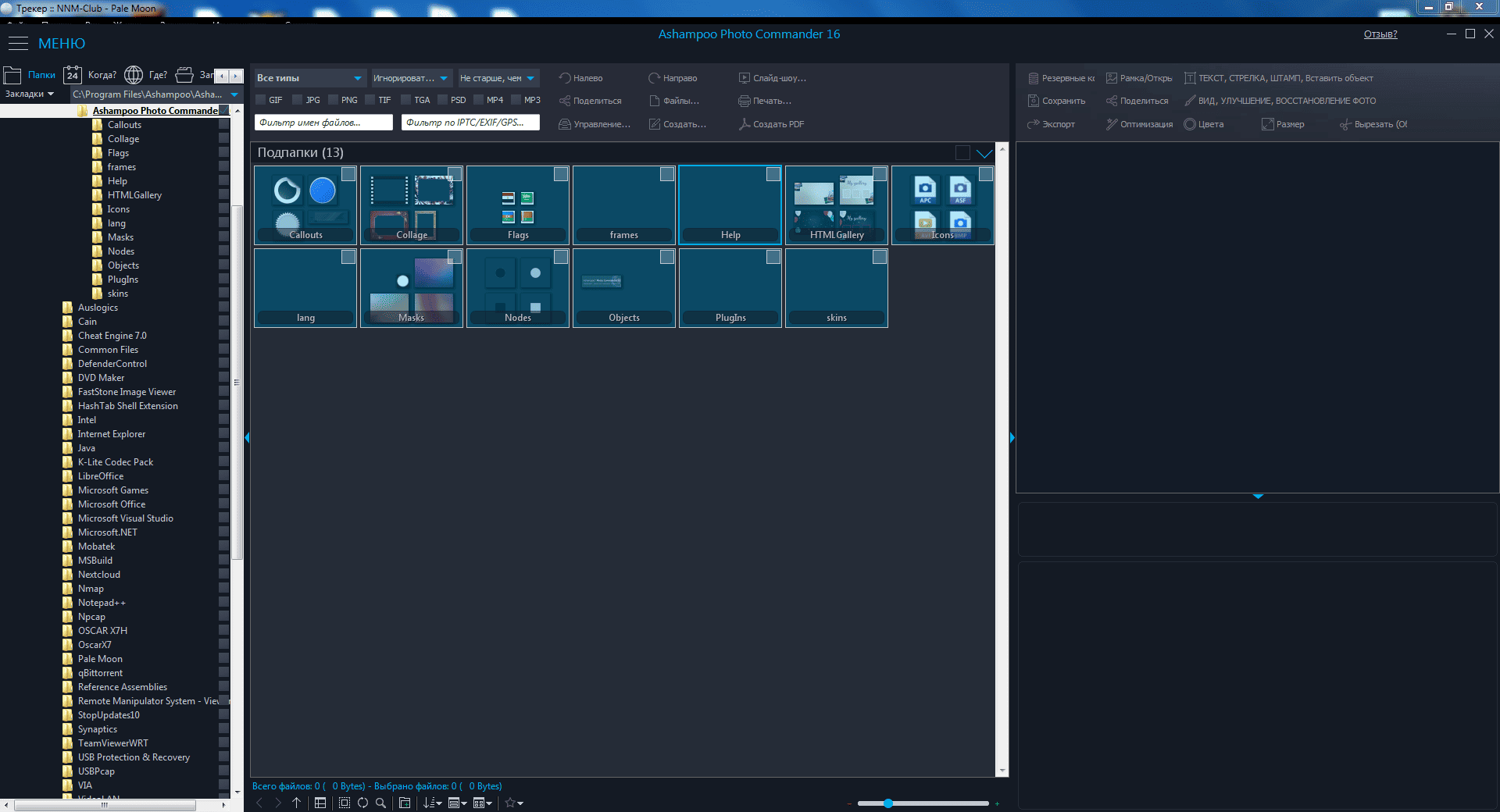Open Резервные копии tool

pyautogui.click(x=1061, y=78)
